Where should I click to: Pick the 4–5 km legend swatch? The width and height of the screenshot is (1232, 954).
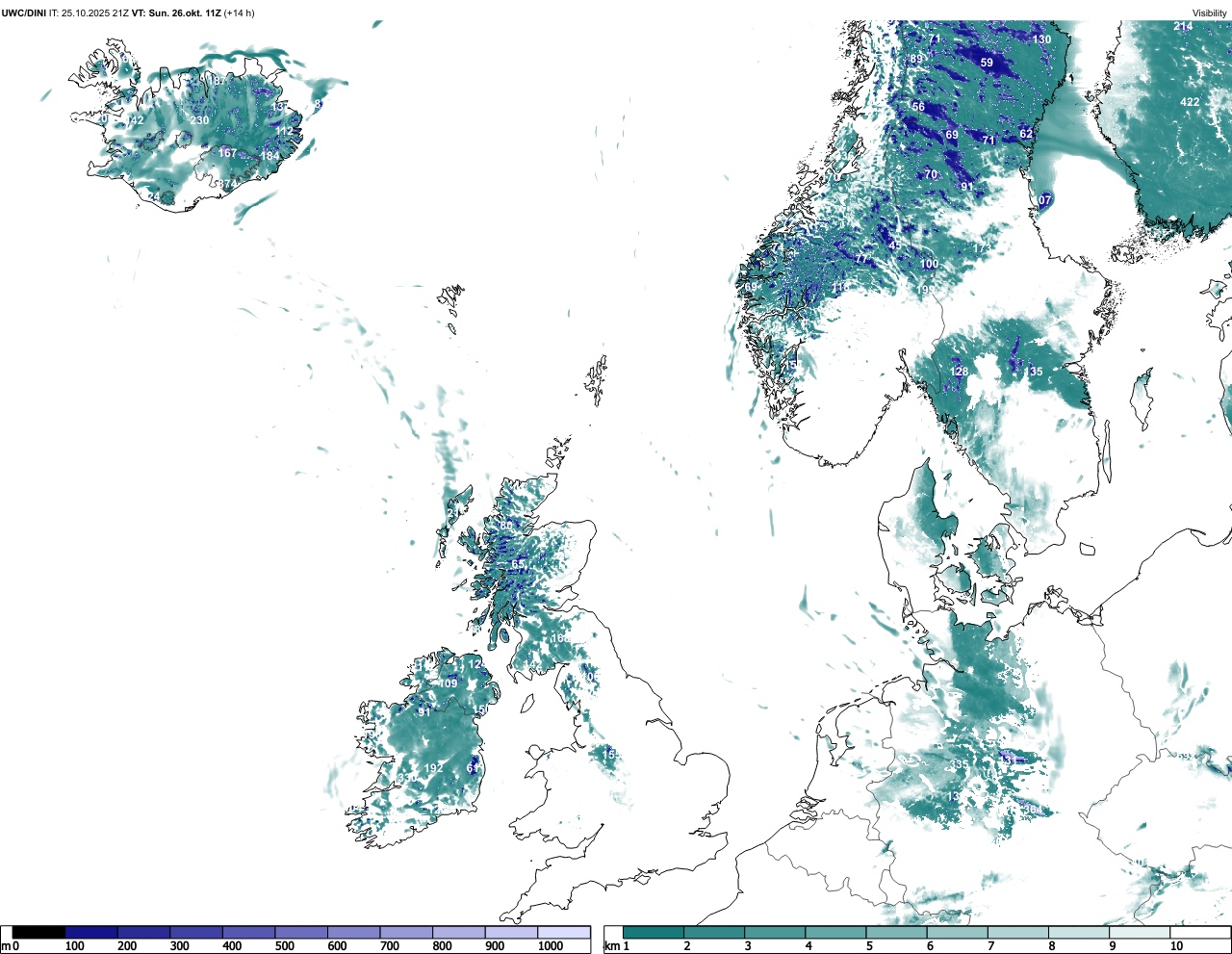[835, 932]
